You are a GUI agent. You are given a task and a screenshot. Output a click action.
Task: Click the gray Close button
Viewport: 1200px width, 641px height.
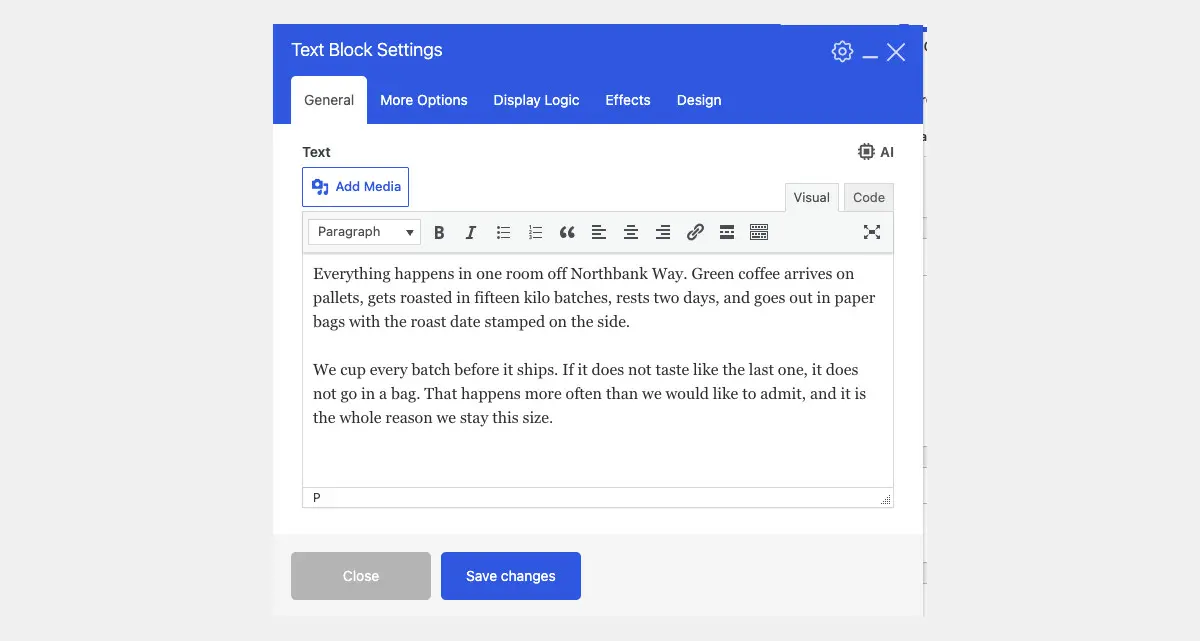361,576
